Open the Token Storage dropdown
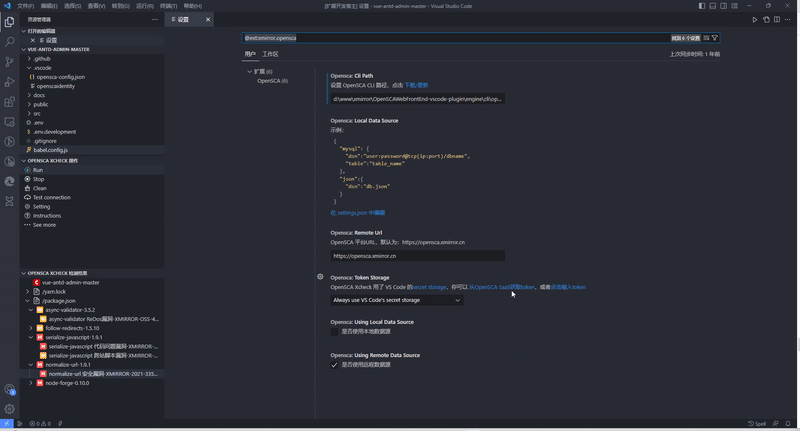800x431 pixels. (397, 300)
